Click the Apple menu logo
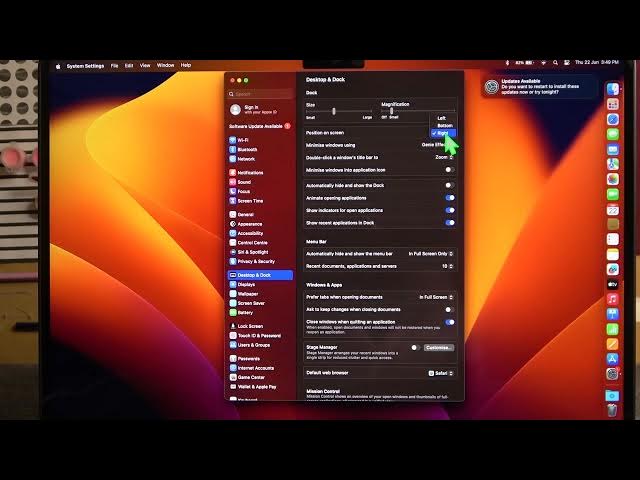 click(x=58, y=66)
